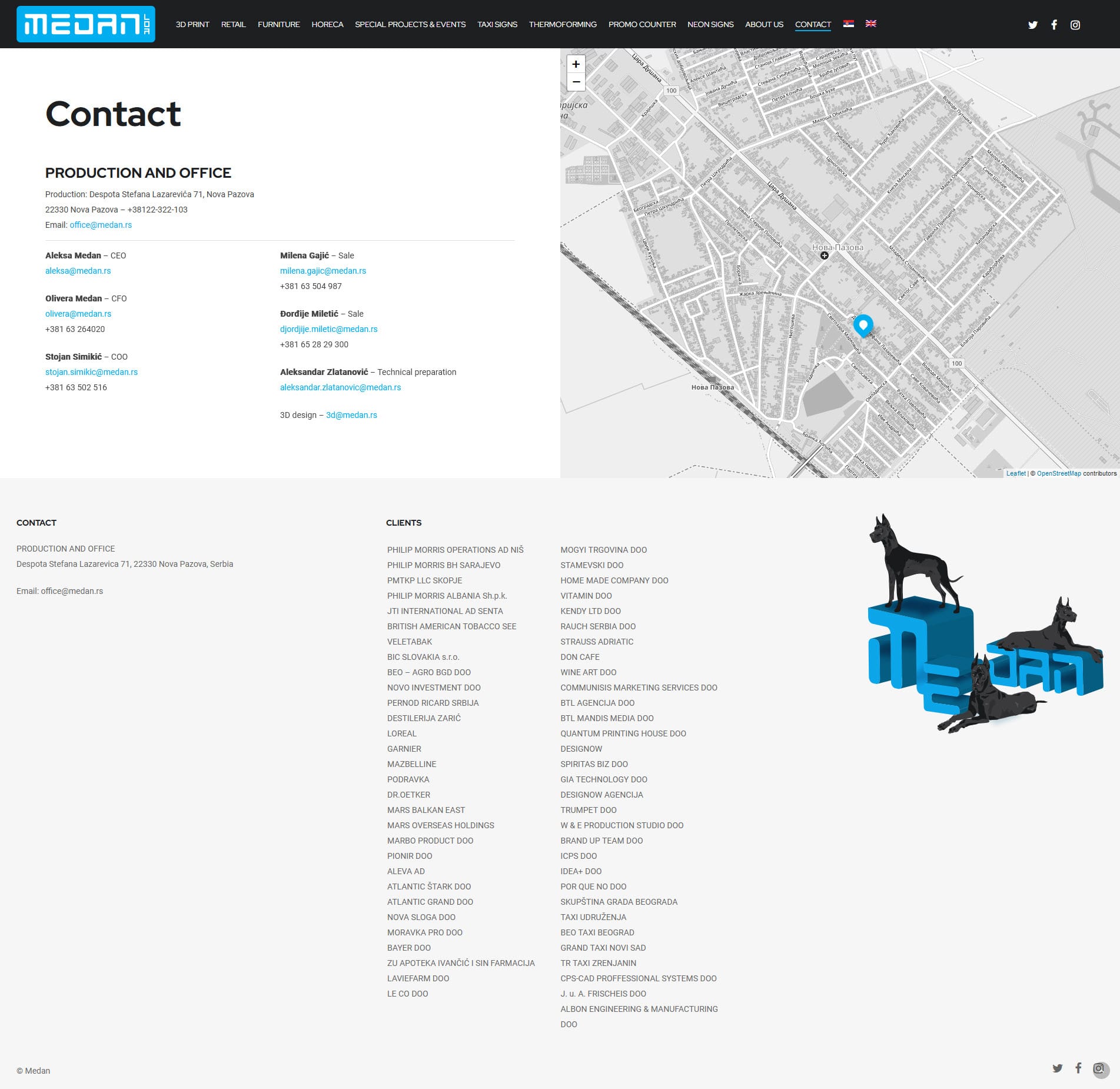The height and width of the screenshot is (1089, 1120).
Task: Open the THERMOFORMING menu item
Action: pos(563,24)
